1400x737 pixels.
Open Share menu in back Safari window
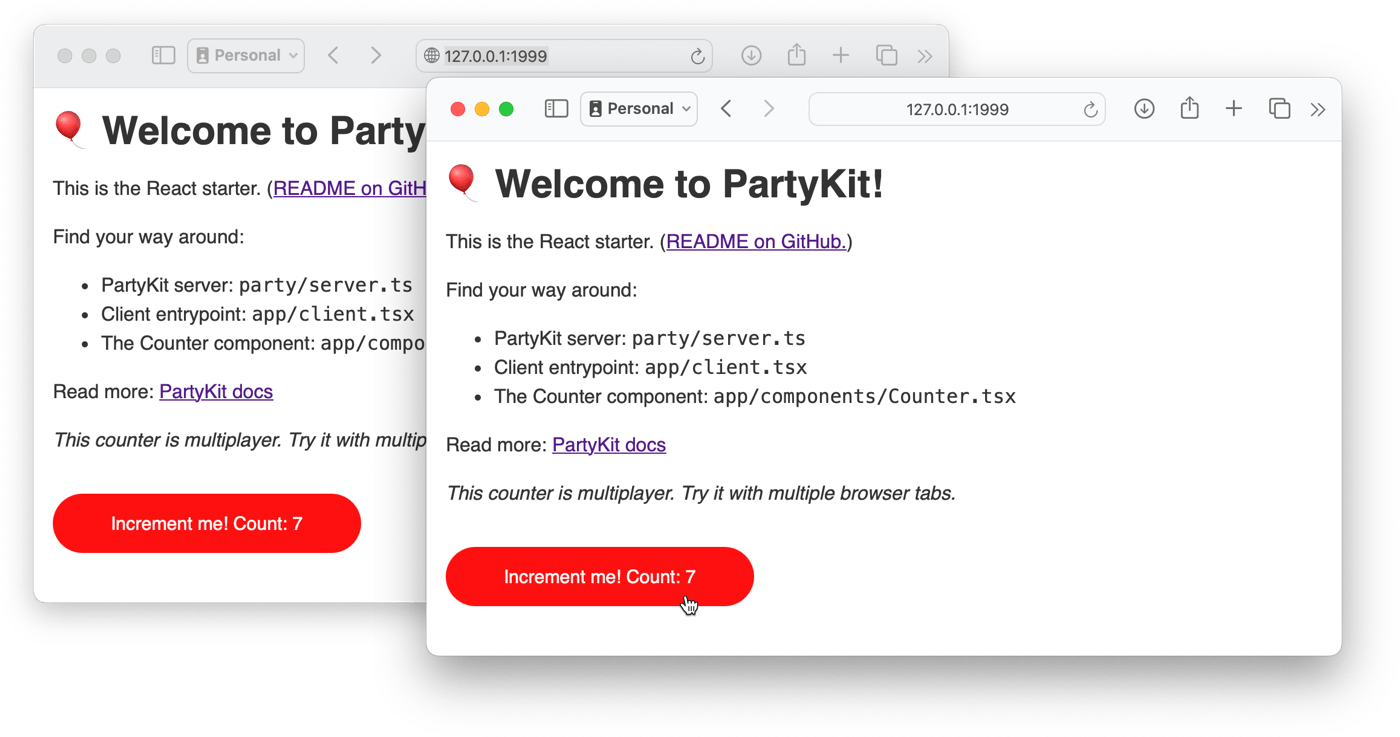click(x=796, y=55)
